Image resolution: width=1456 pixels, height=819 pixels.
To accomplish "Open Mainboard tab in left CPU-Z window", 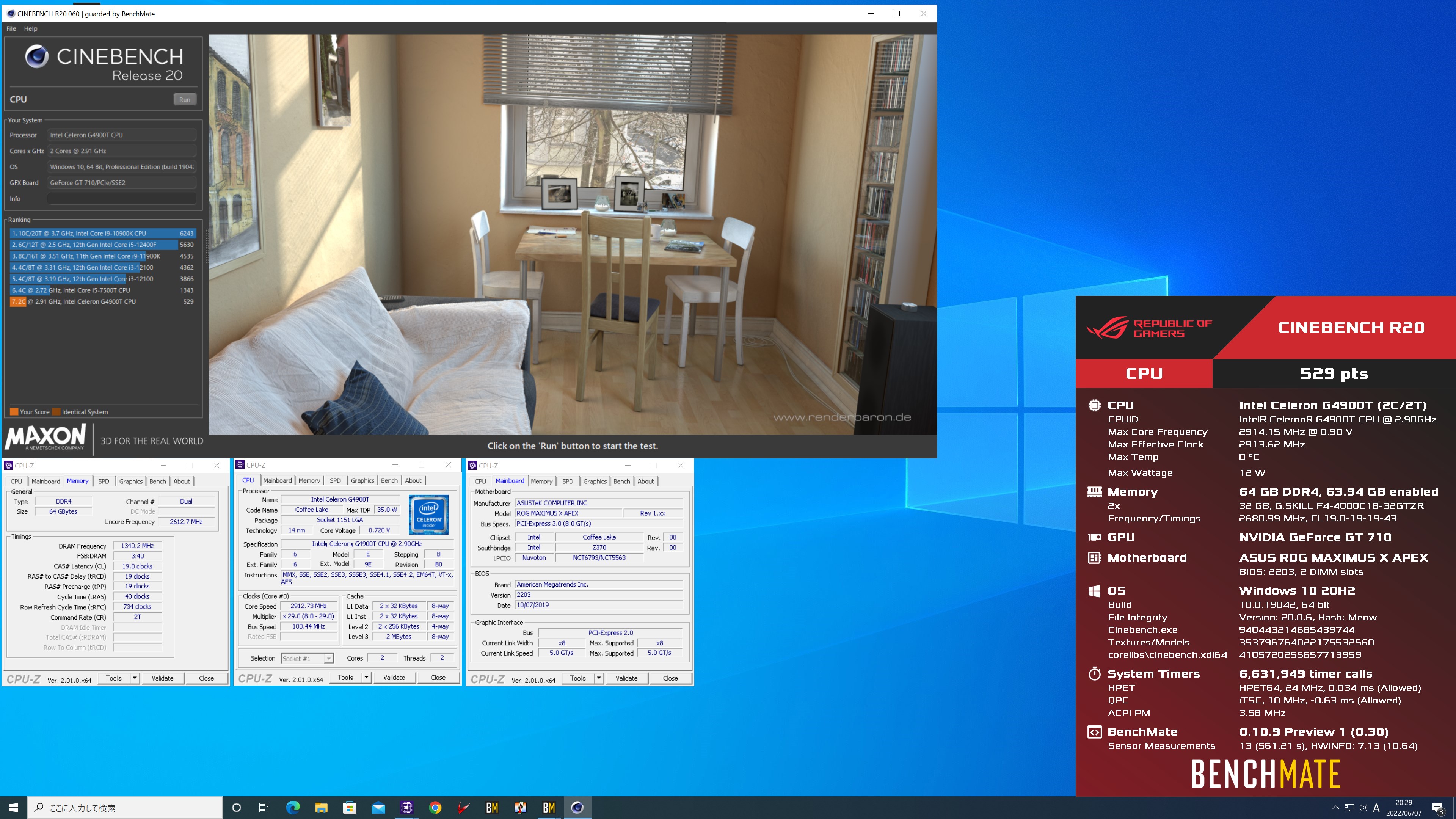I will [x=46, y=482].
